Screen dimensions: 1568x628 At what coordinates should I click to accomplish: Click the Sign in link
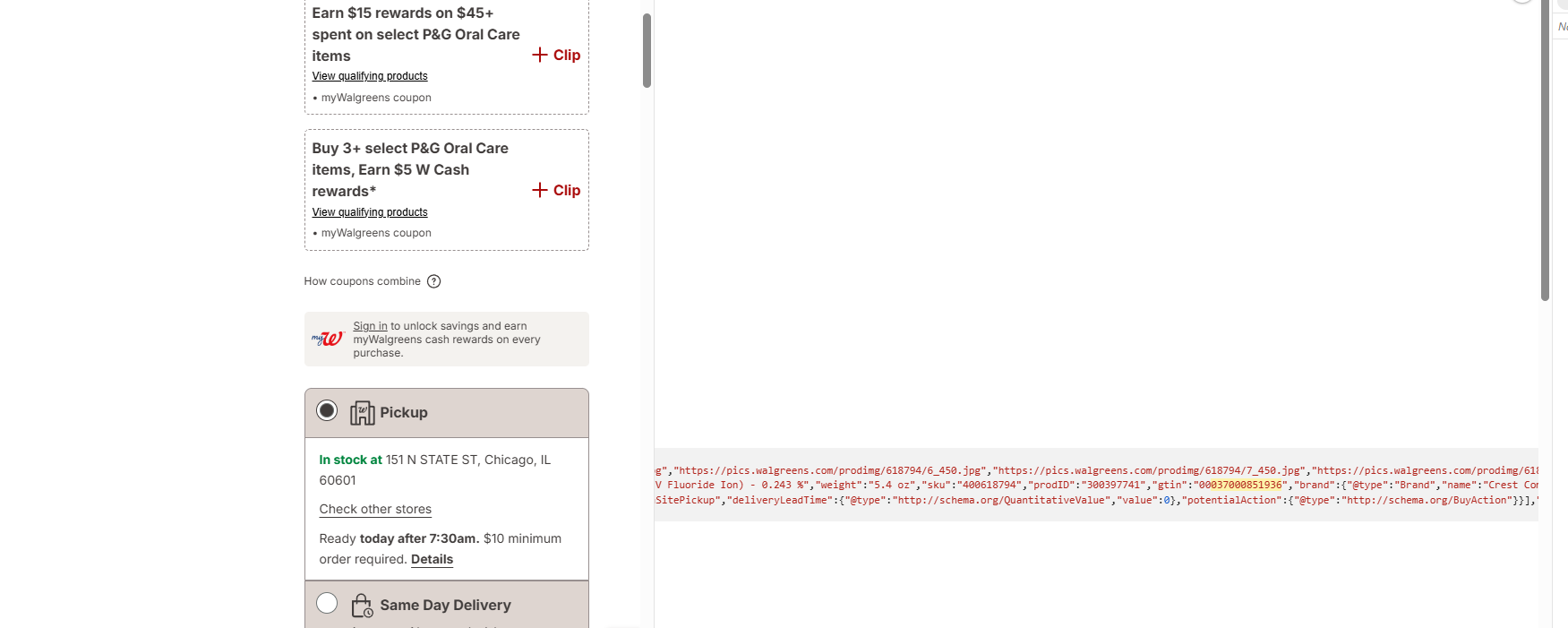[370, 326]
